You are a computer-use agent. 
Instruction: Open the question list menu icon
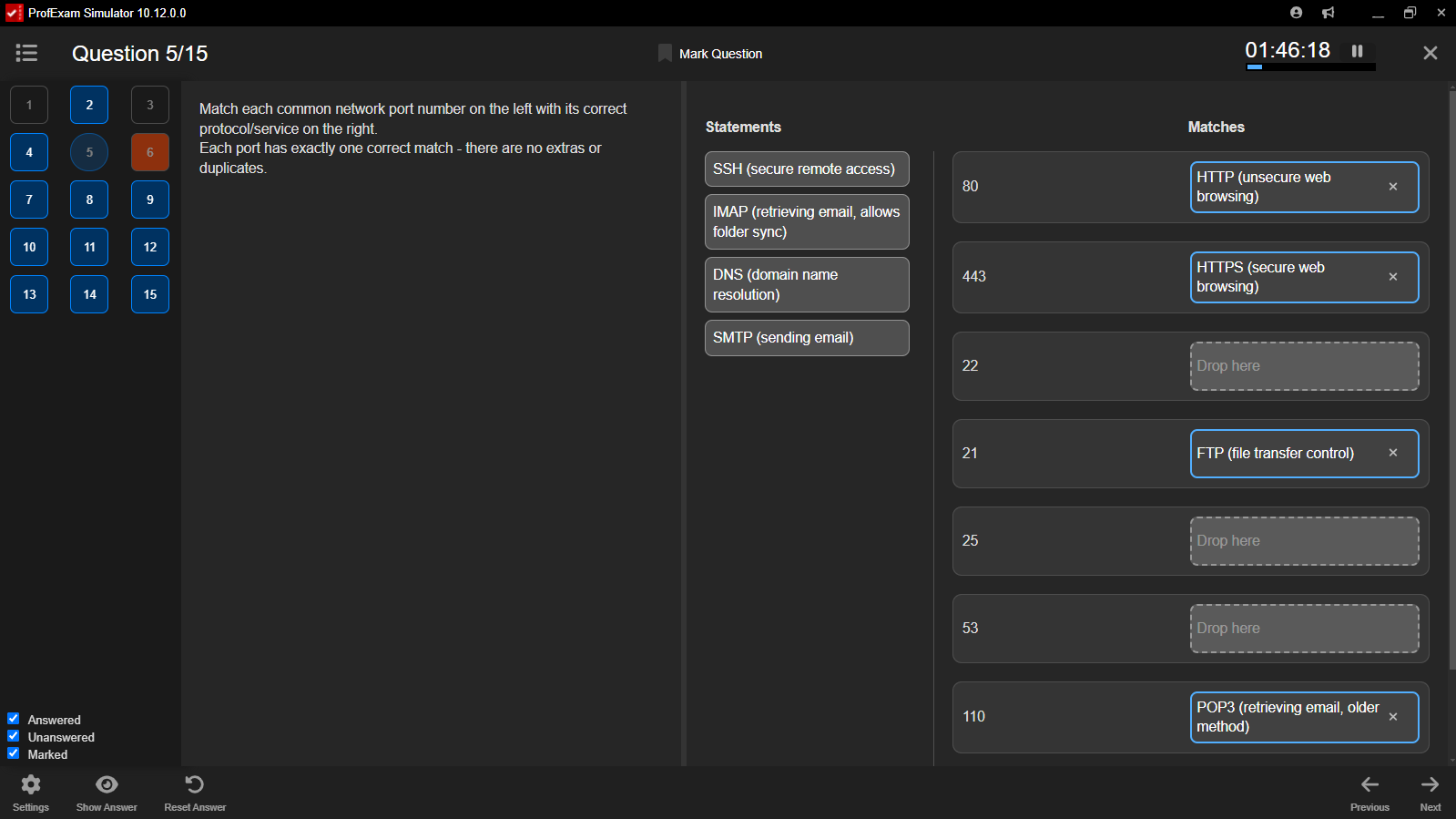[26, 53]
